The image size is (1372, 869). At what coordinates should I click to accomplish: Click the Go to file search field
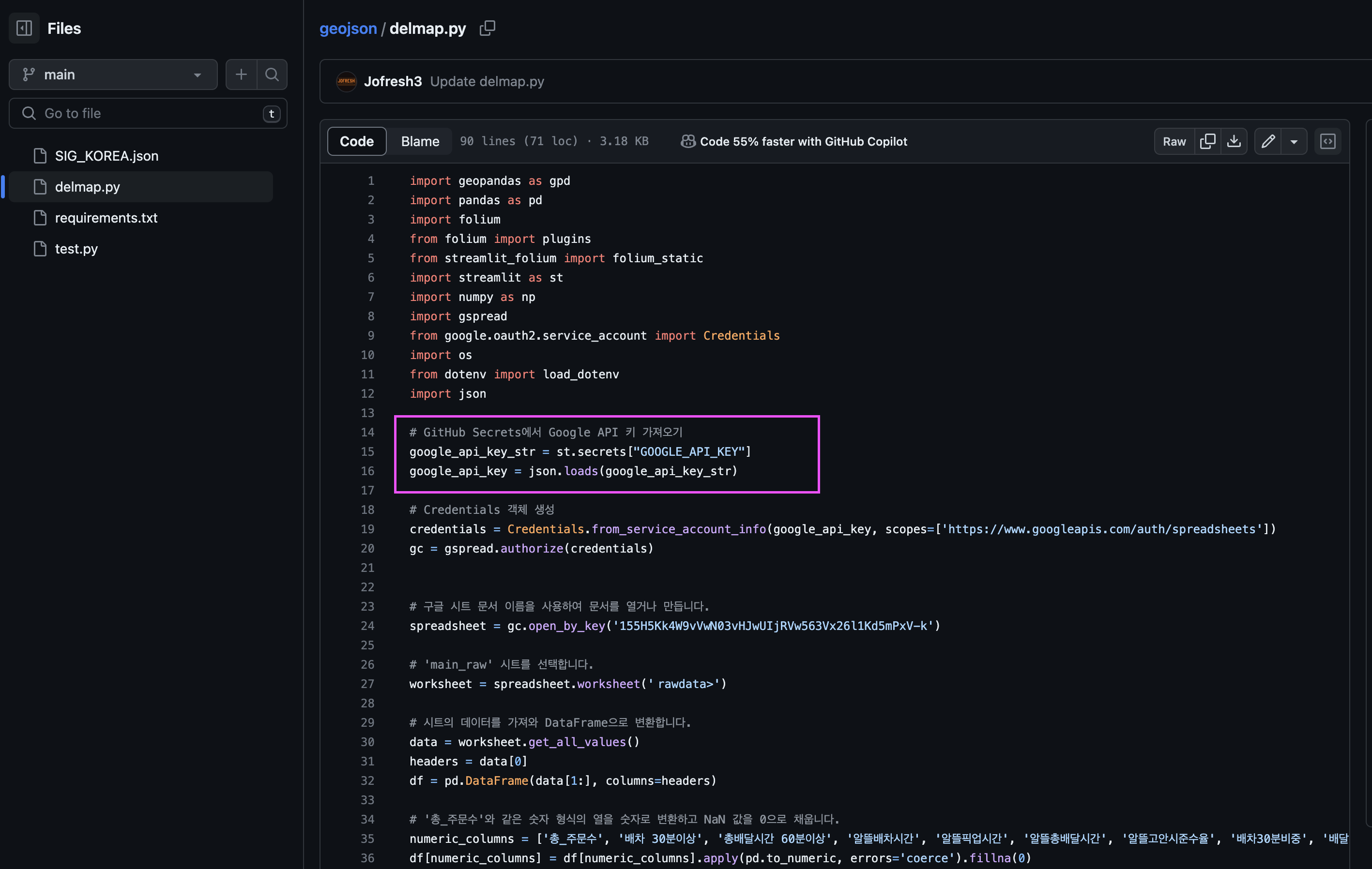click(x=148, y=113)
